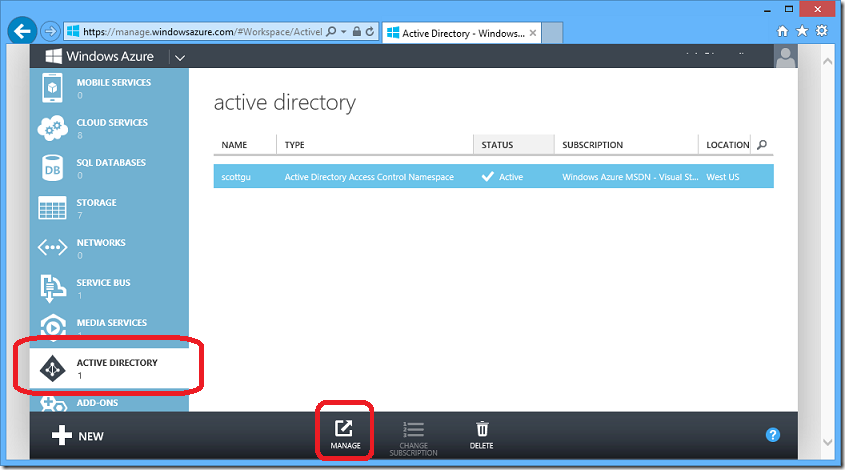Viewport: 845px width, 470px height.
Task: Open the Add-ons icon
Action: 53,404
